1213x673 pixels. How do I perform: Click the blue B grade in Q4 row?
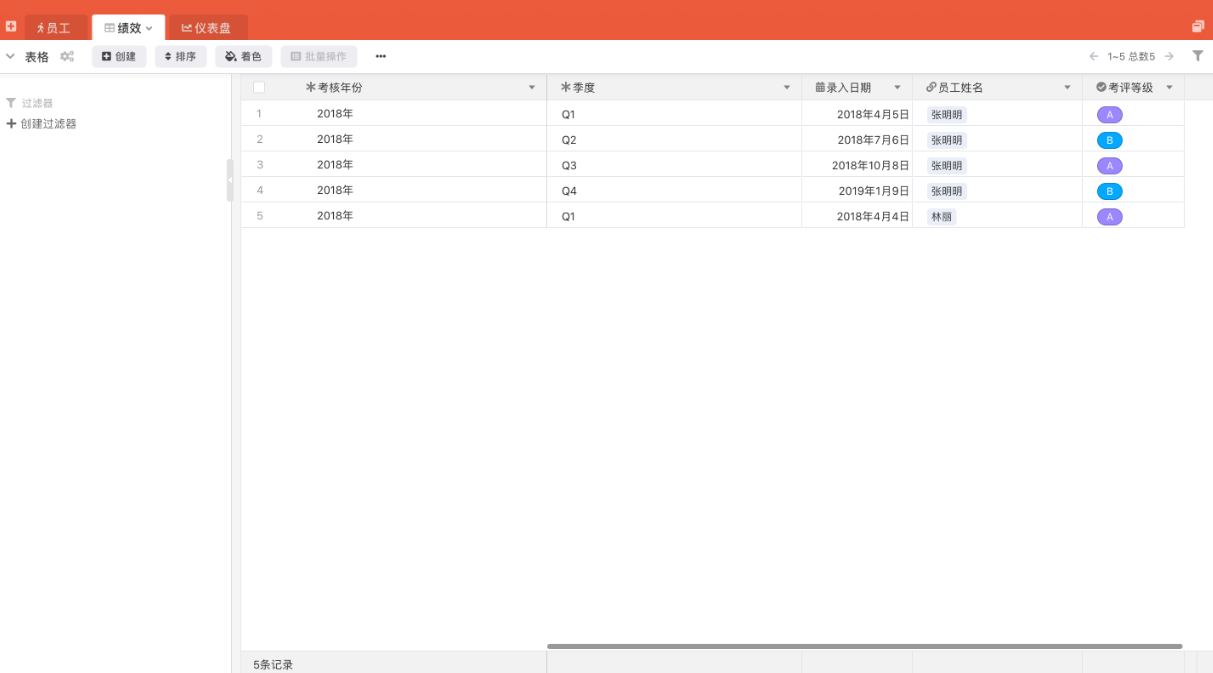pyautogui.click(x=1109, y=191)
